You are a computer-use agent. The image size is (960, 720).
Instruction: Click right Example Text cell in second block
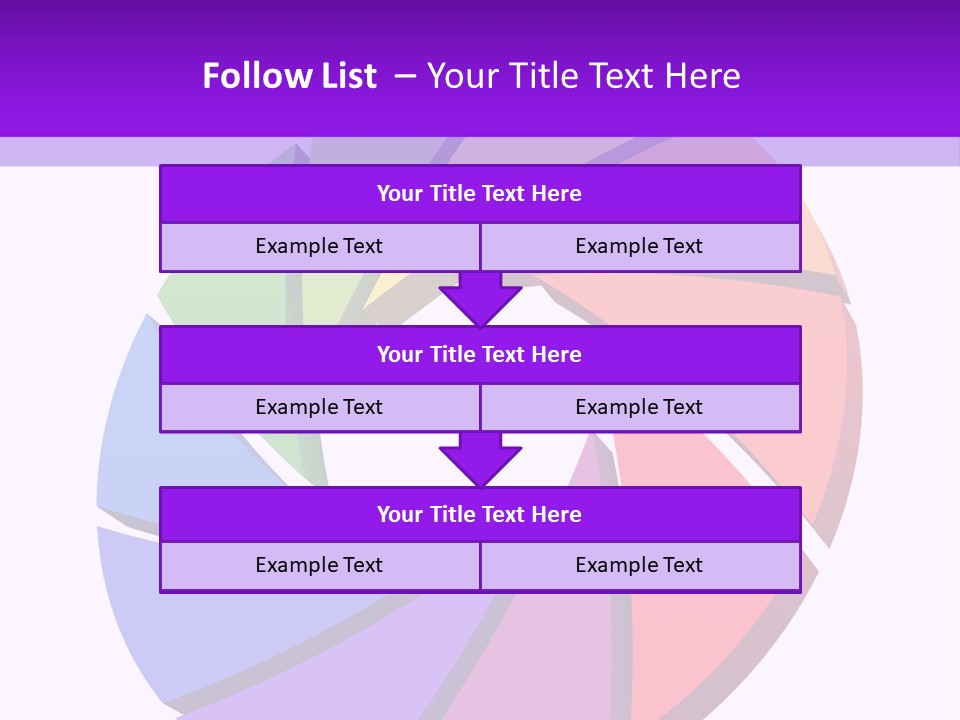tap(640, 407)
